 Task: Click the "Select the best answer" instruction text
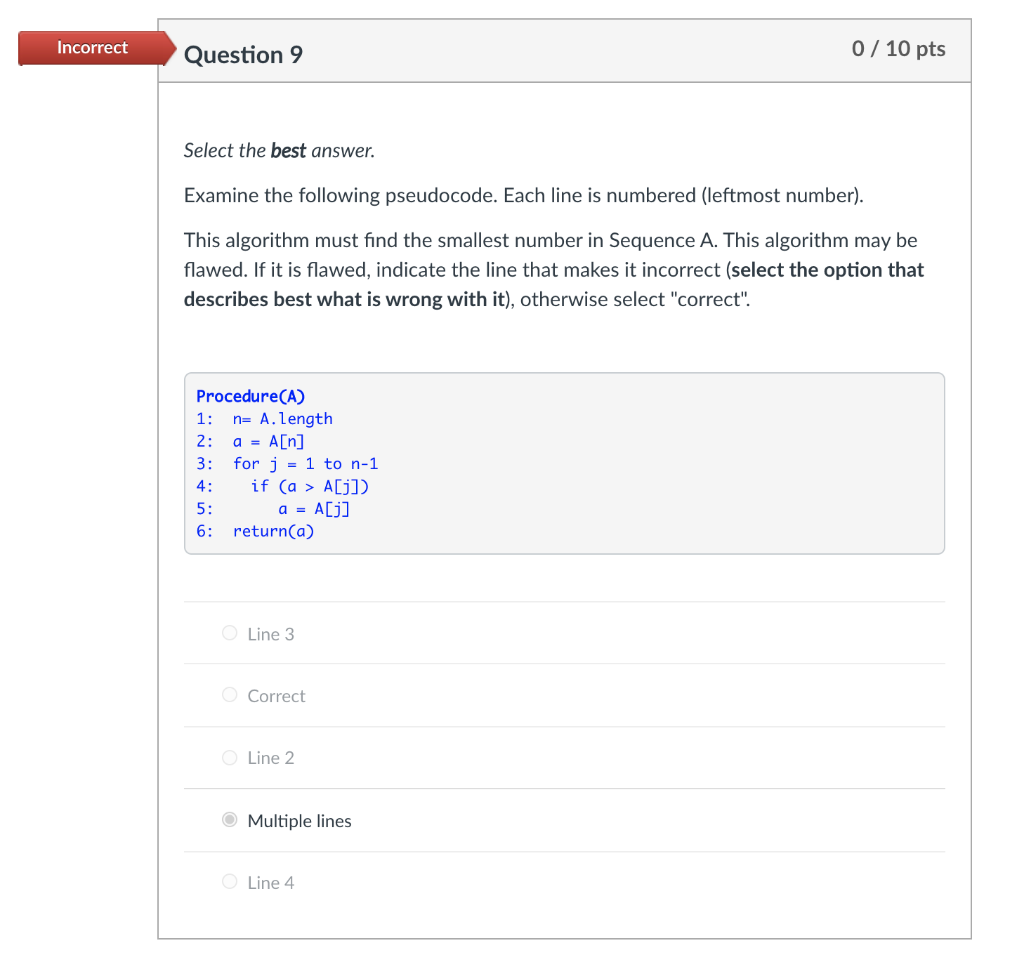tap(278, 150)
